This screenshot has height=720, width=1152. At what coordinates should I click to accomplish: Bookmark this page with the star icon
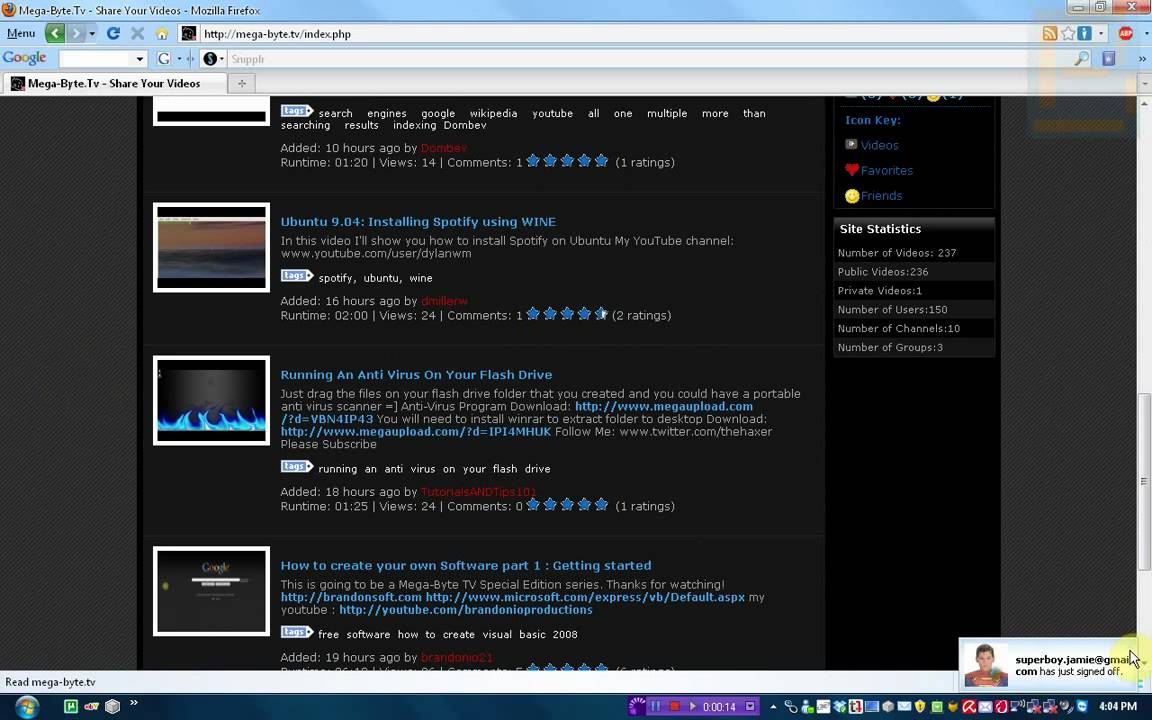(x=1068, y=34)
